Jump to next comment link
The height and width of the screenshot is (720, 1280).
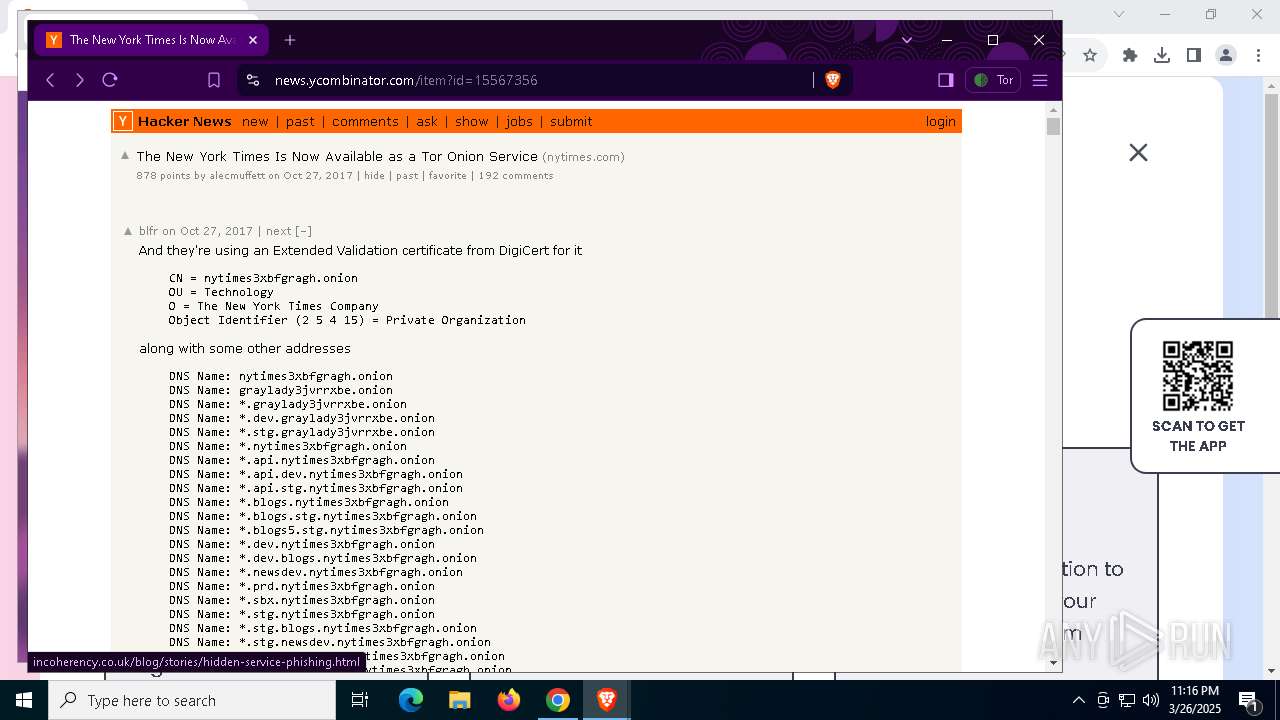(x=279, y=231)
